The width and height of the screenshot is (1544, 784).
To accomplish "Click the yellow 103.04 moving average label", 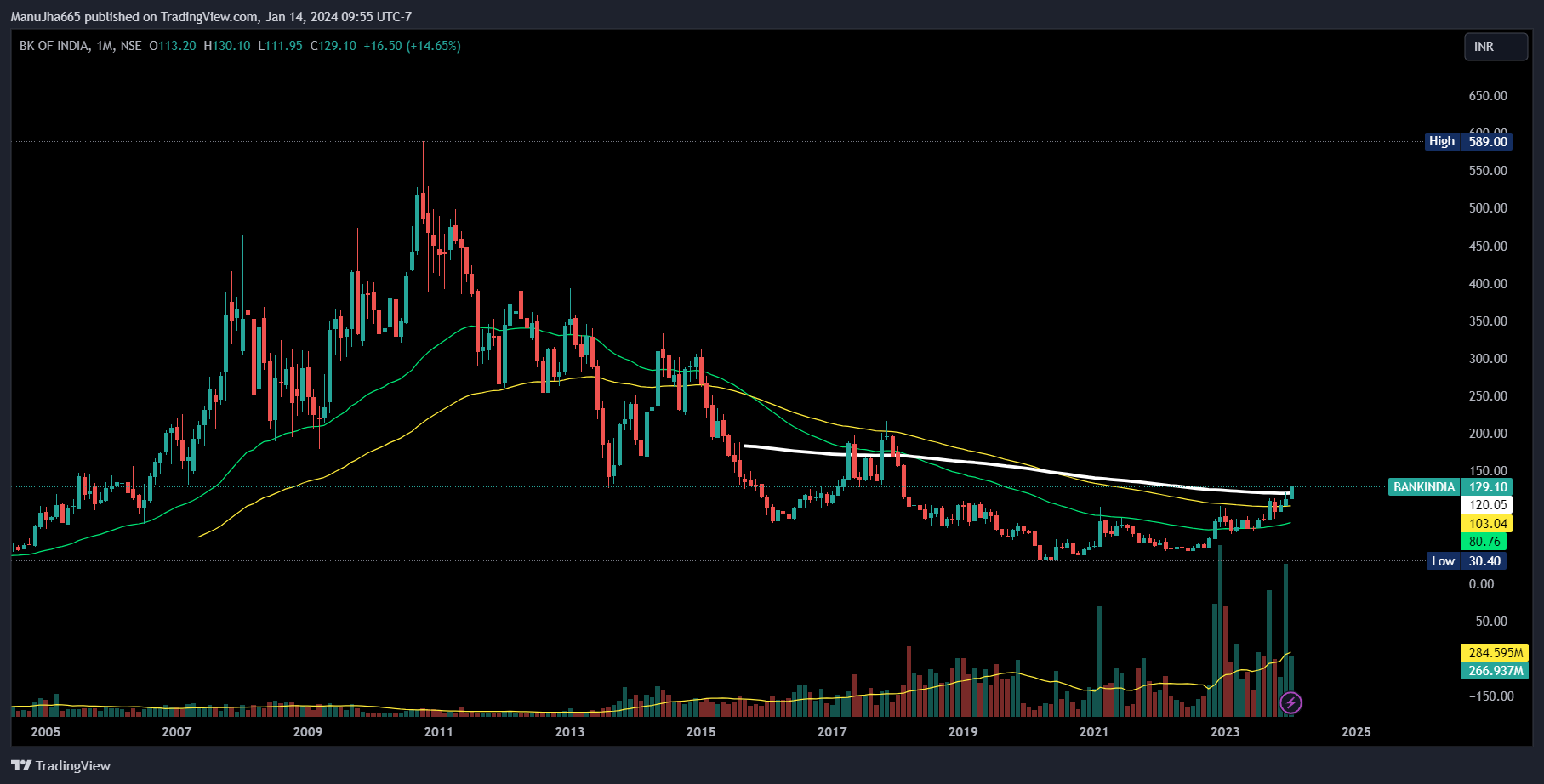I will coord(1486,524).
